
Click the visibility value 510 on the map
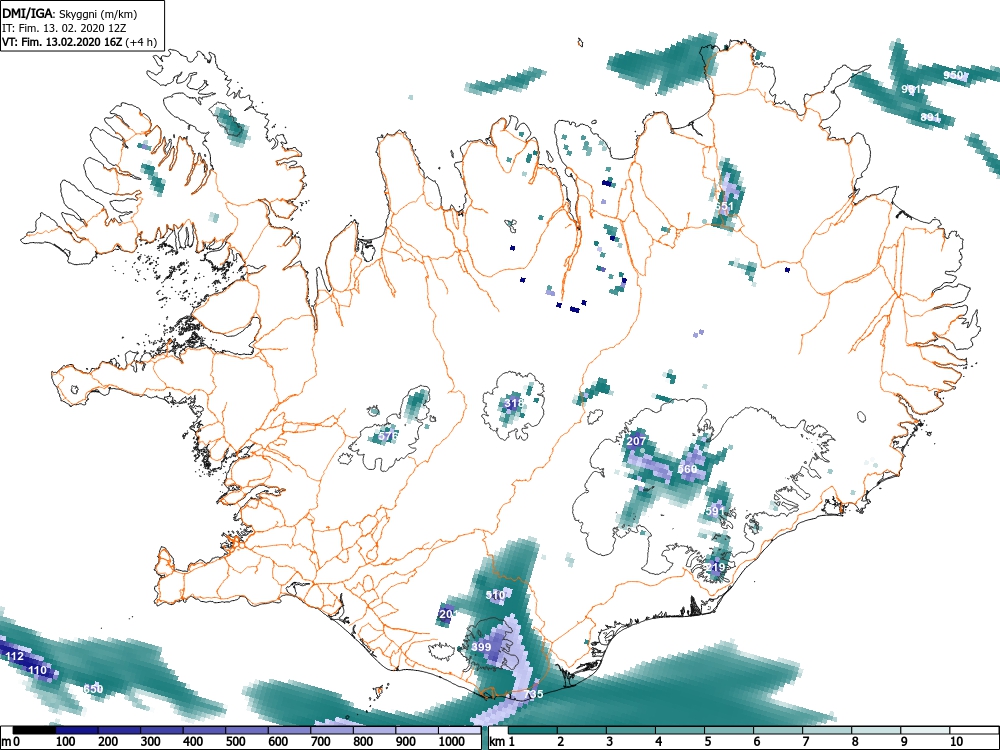pos(495,595)
